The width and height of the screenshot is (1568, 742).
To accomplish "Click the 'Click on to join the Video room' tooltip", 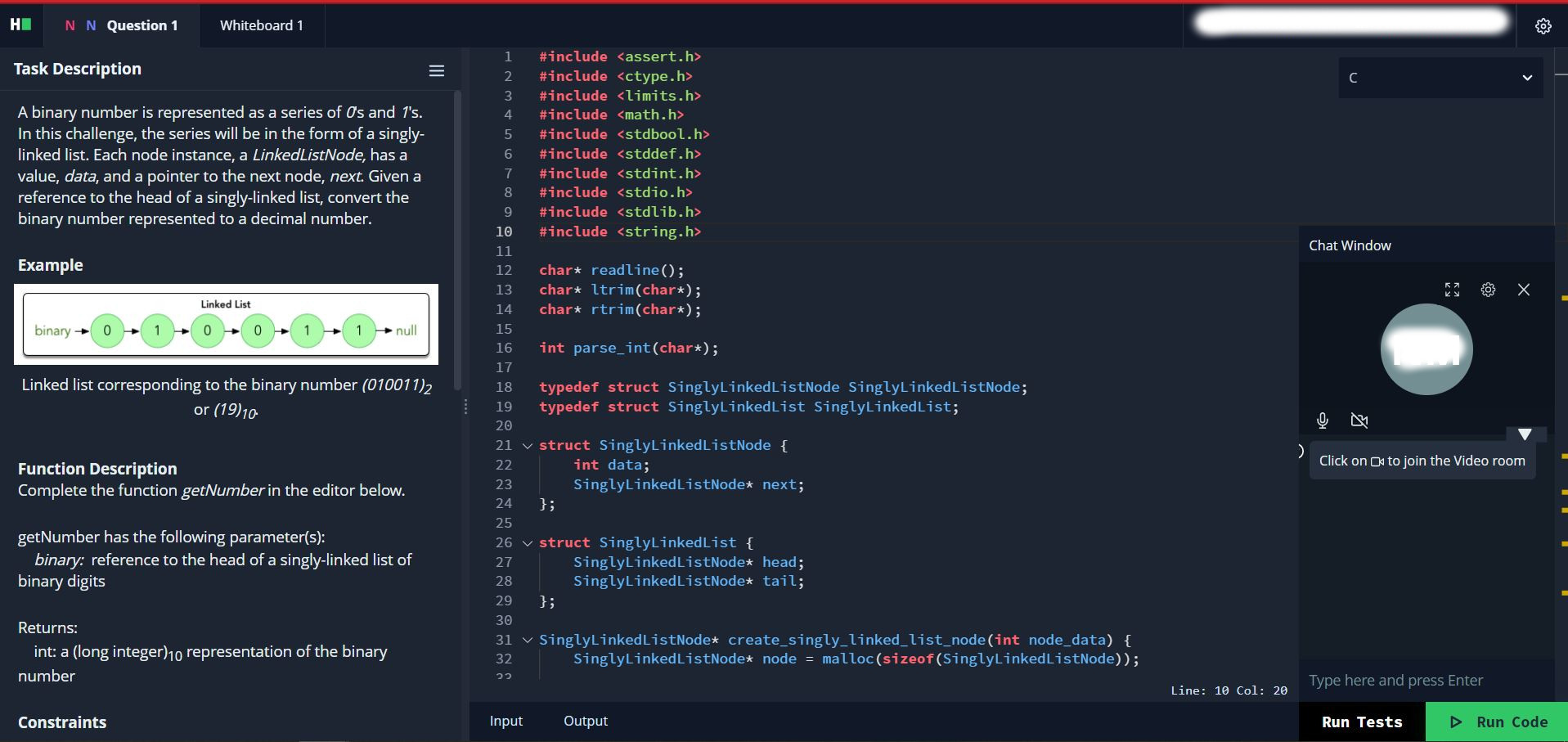I will tap(1422, 461).
